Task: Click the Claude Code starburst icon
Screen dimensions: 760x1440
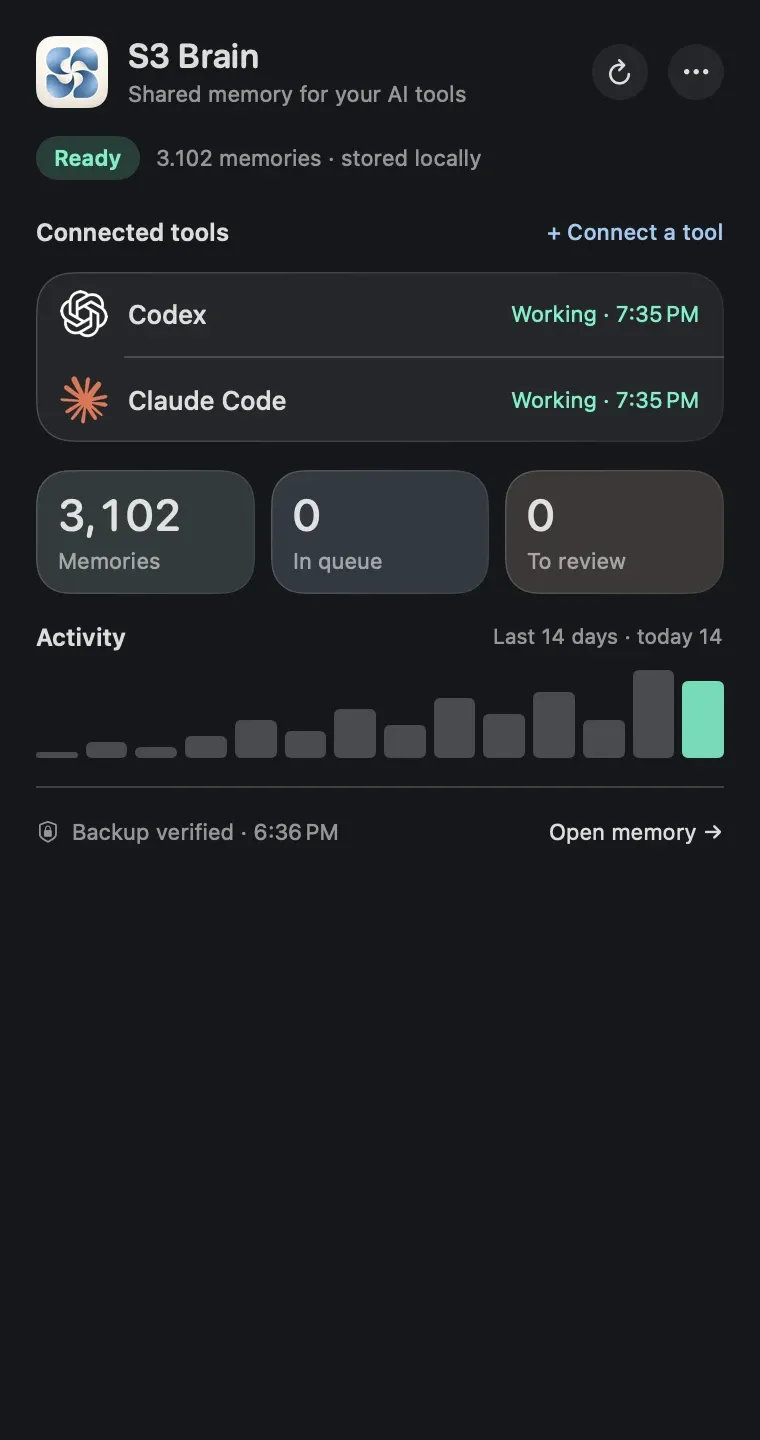Action: coord(84,400)
